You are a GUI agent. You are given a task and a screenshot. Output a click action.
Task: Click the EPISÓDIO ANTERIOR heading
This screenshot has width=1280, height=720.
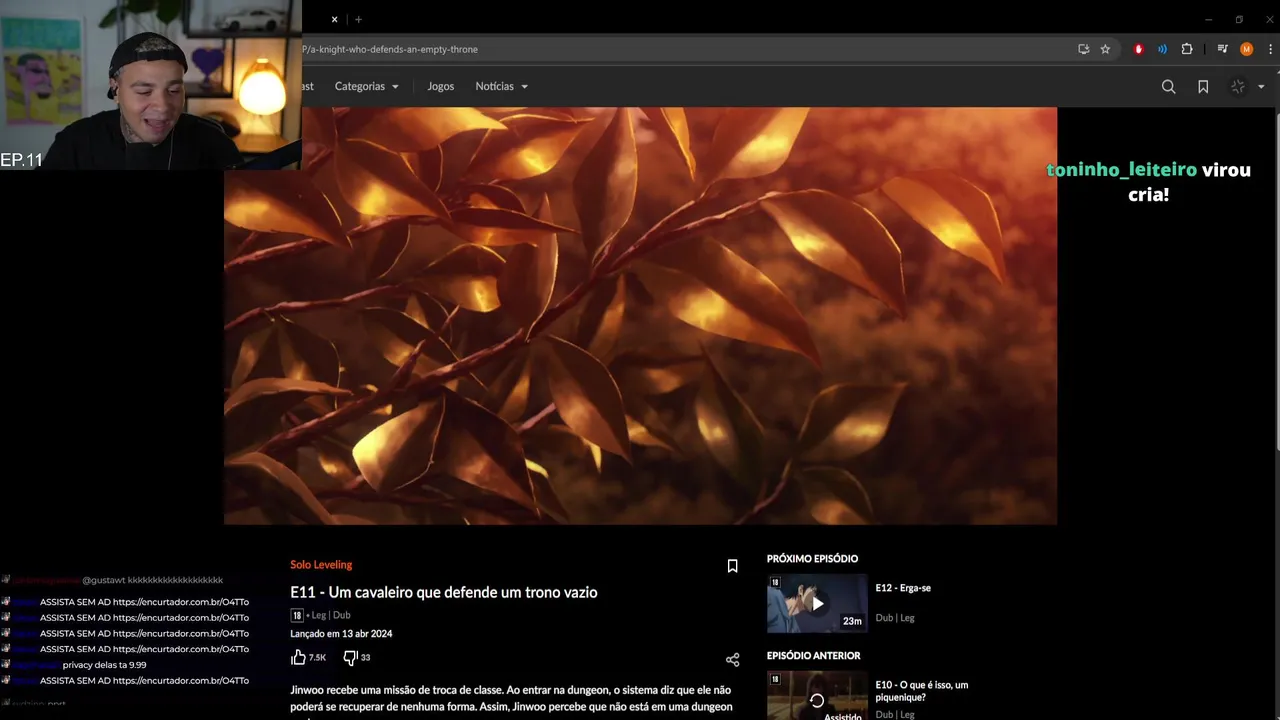(x=813, y=656)
